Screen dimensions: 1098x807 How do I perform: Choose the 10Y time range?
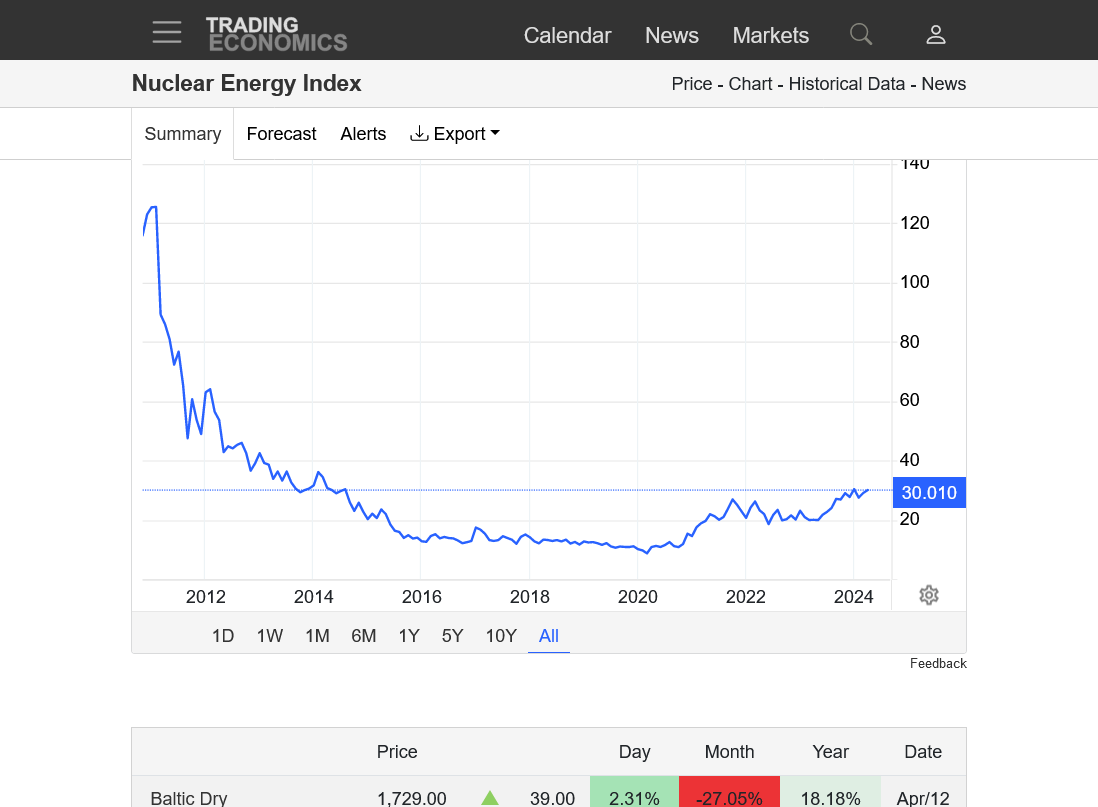pos(501,636)
